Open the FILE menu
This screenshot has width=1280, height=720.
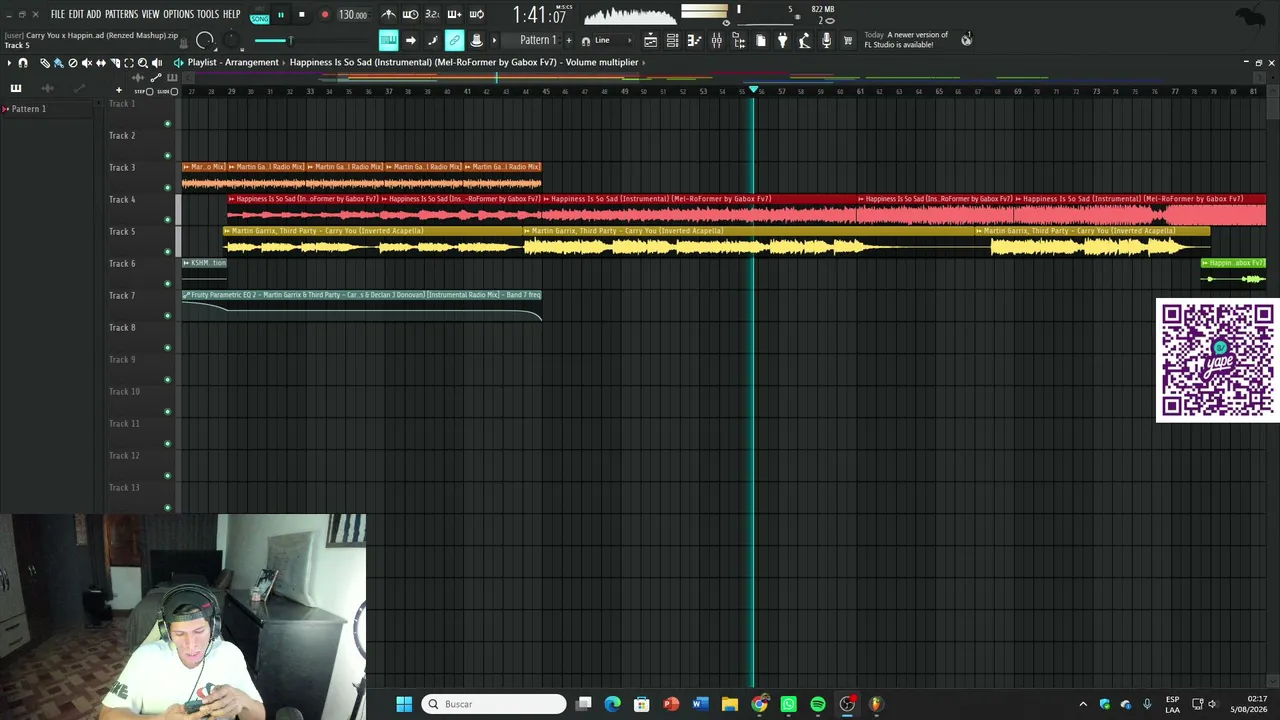click(57, 15)
